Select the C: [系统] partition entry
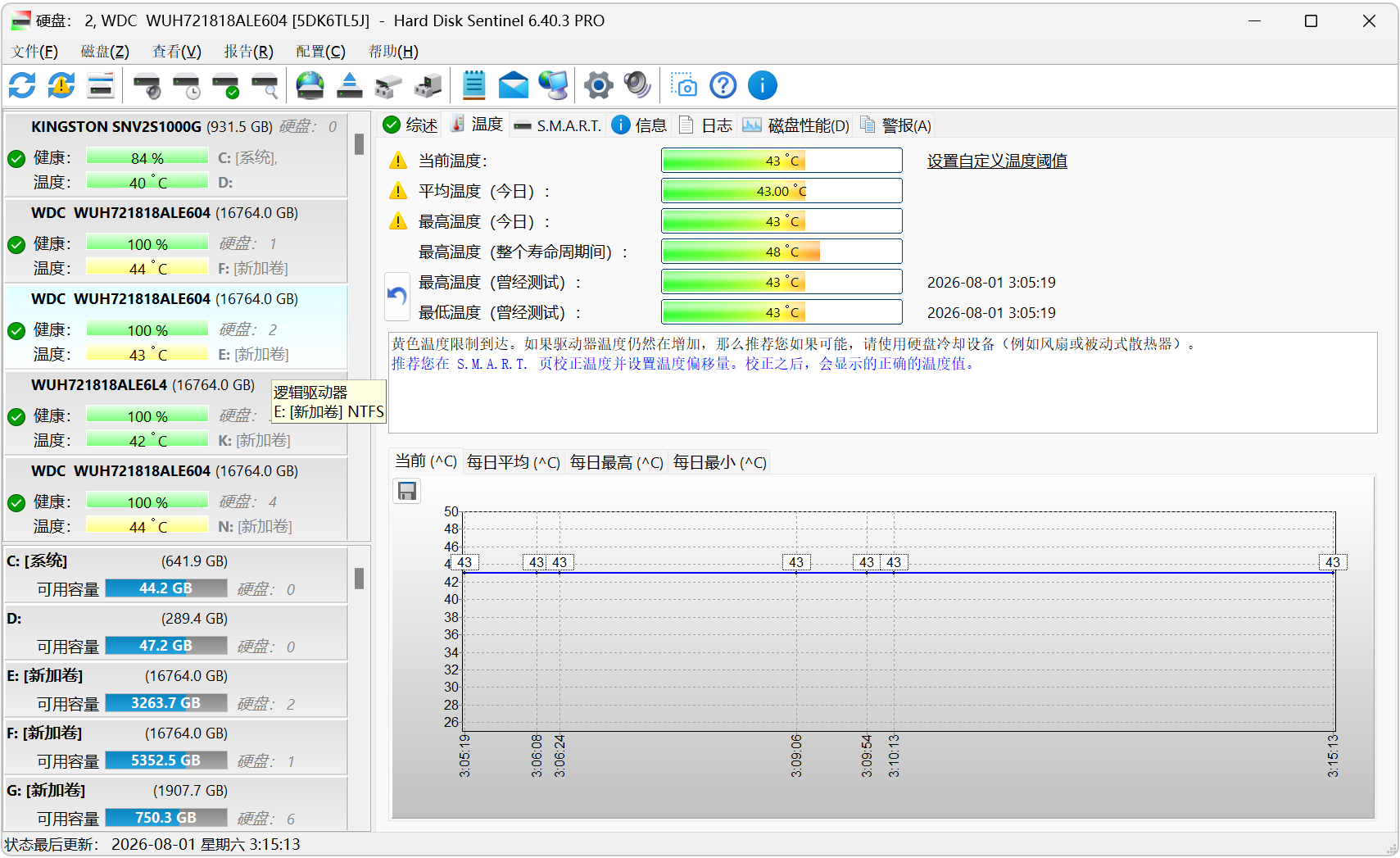This screenshot has width=1400, height=858. click(x=176, y=575)
